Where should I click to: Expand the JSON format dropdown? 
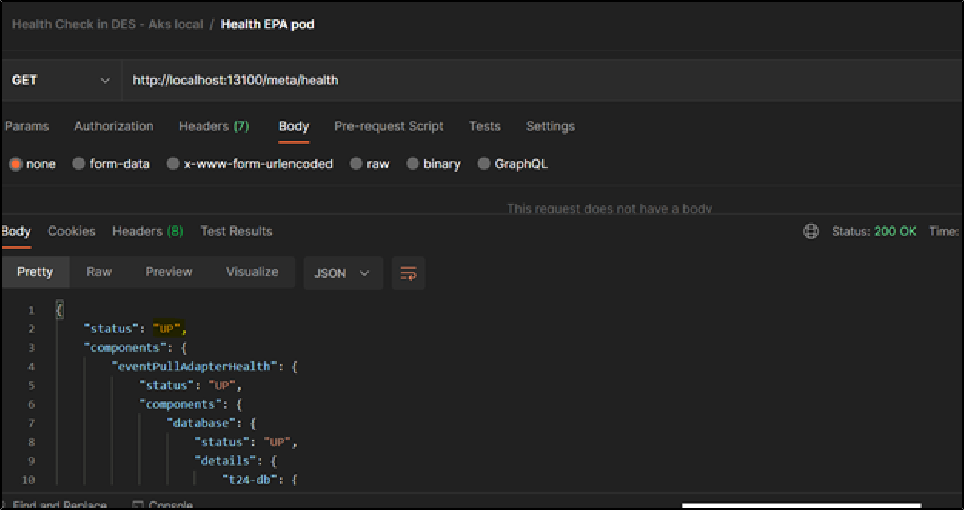(x=343, y=273)
